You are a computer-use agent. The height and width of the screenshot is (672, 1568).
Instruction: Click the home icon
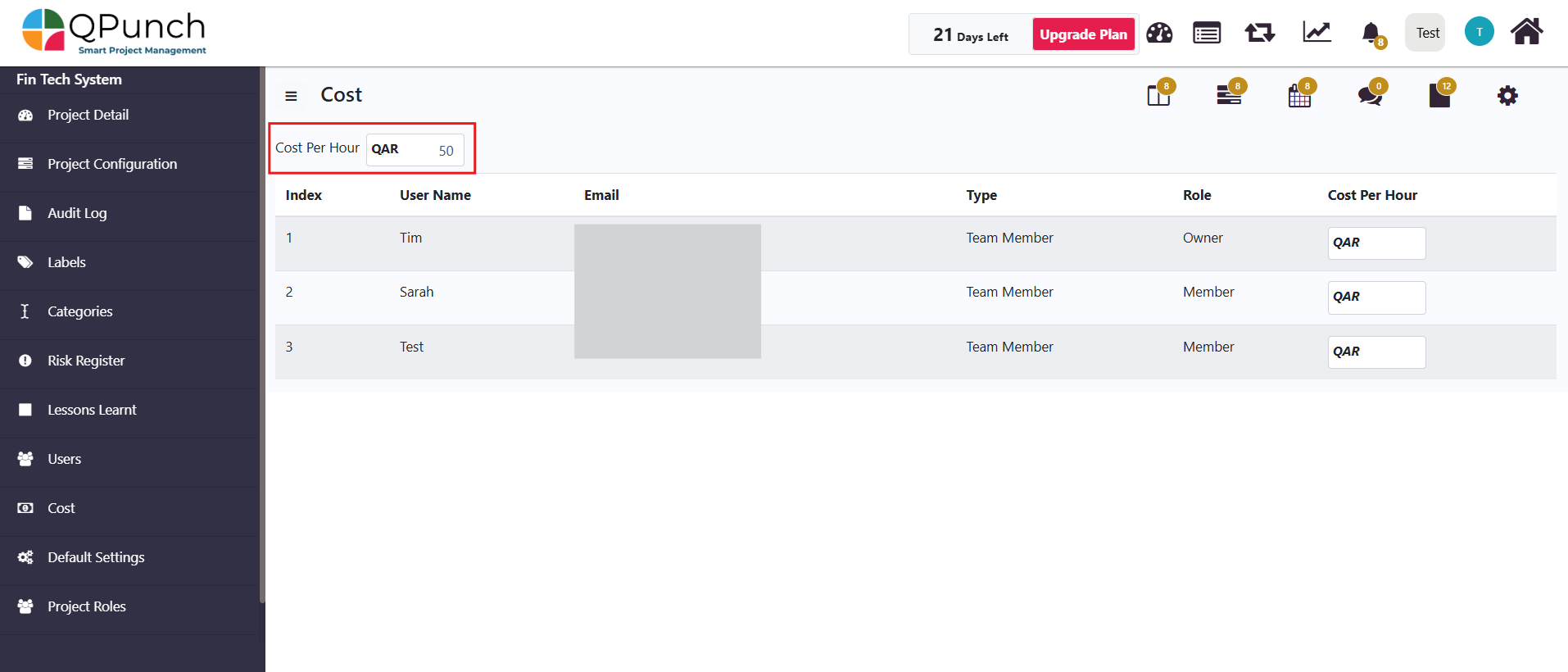(x=1526, y=33)
